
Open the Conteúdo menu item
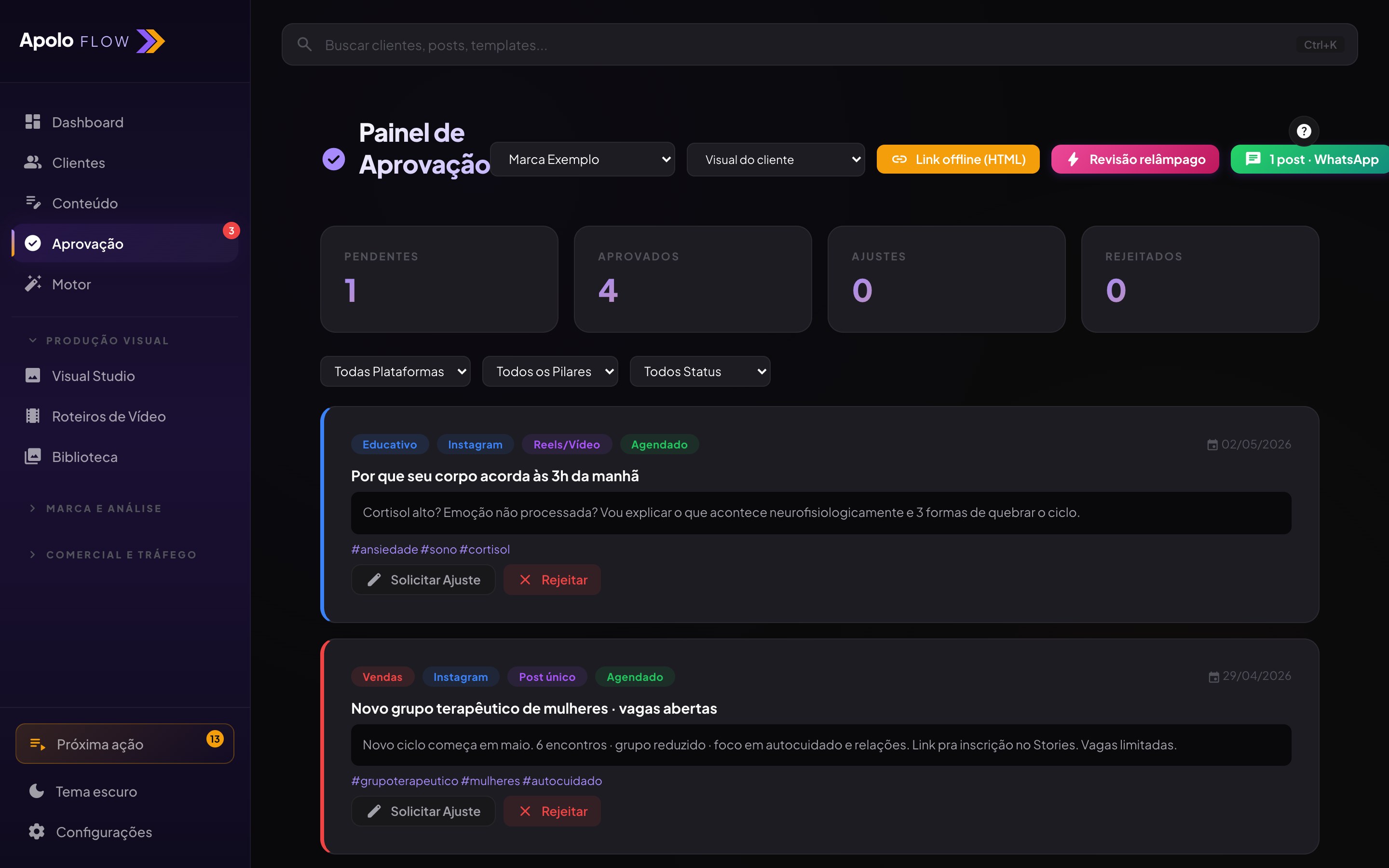(x=84, y=203)
